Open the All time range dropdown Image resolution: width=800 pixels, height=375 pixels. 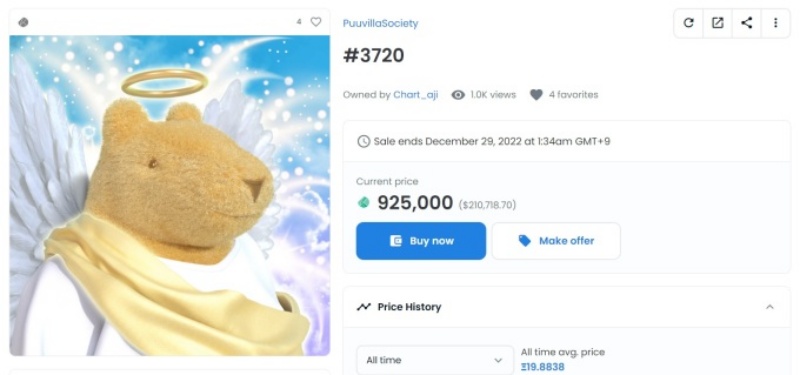point(435,360)
